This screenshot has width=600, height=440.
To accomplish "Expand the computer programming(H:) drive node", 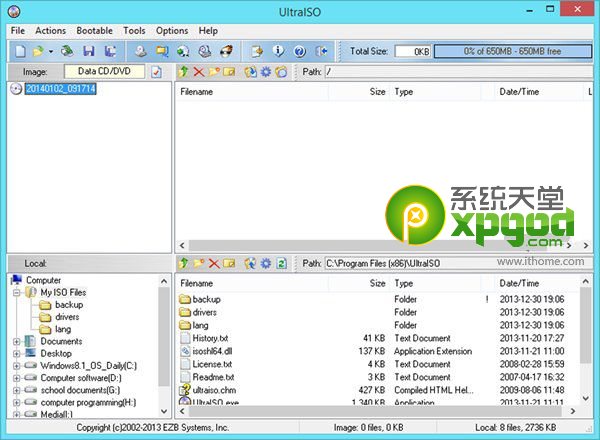I will (x=16, y=403).
